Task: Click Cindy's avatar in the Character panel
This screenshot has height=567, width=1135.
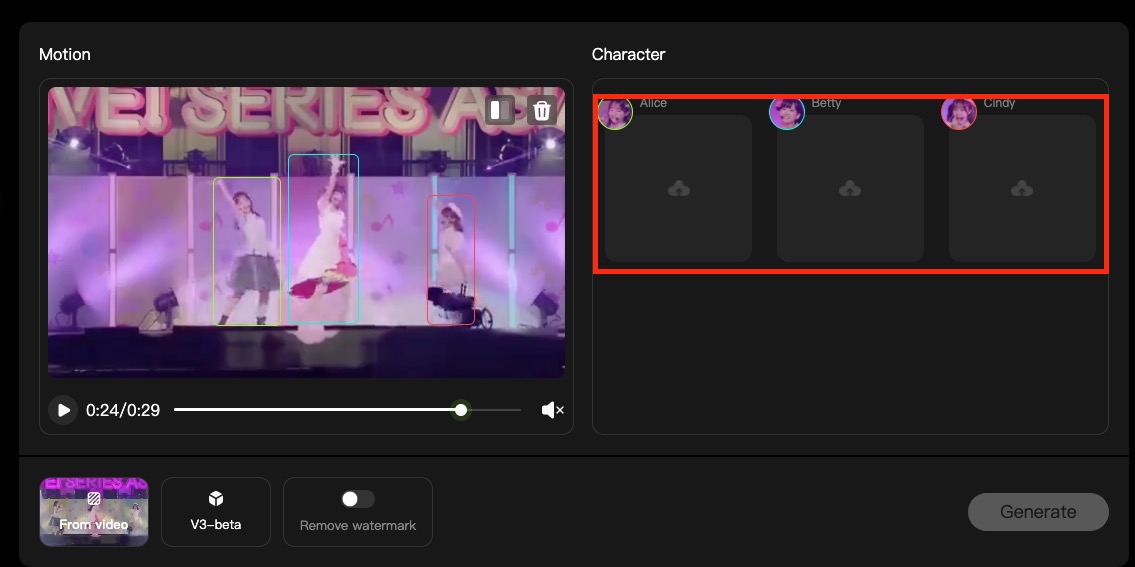Action: (x=959, y=113)
